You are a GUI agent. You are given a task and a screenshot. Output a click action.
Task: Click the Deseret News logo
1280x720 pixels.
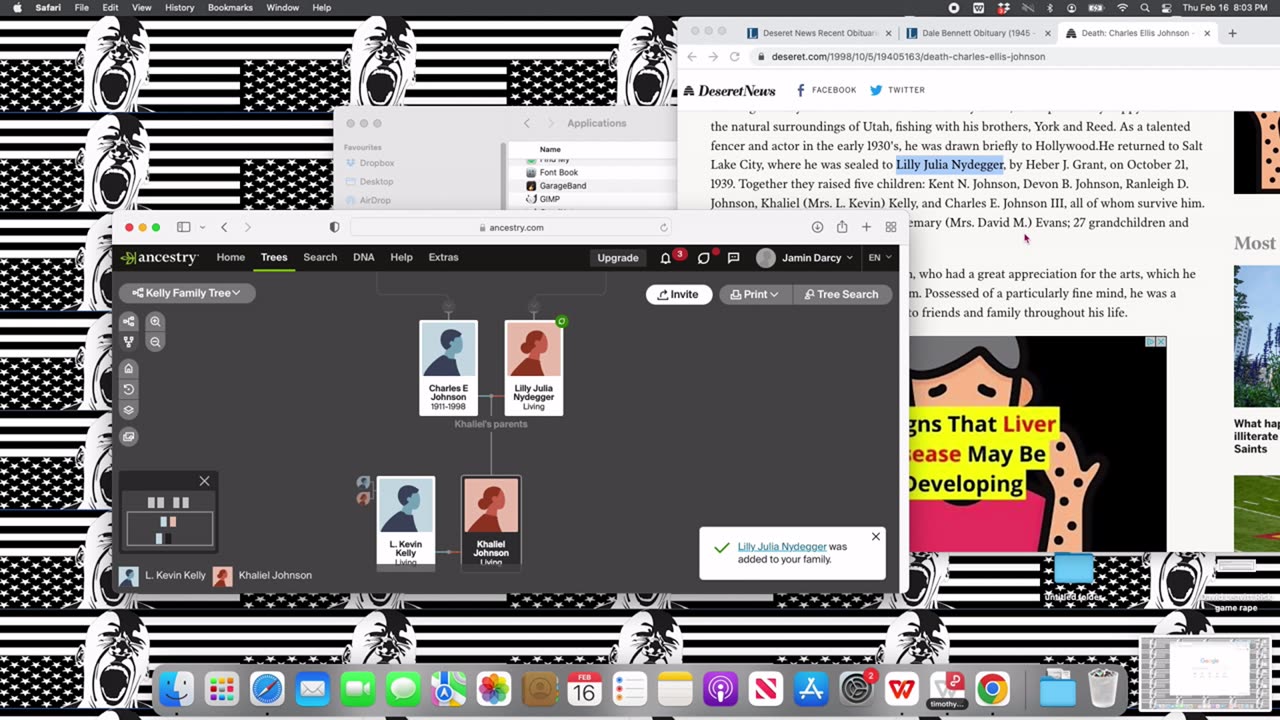click(x=730, y=90)
